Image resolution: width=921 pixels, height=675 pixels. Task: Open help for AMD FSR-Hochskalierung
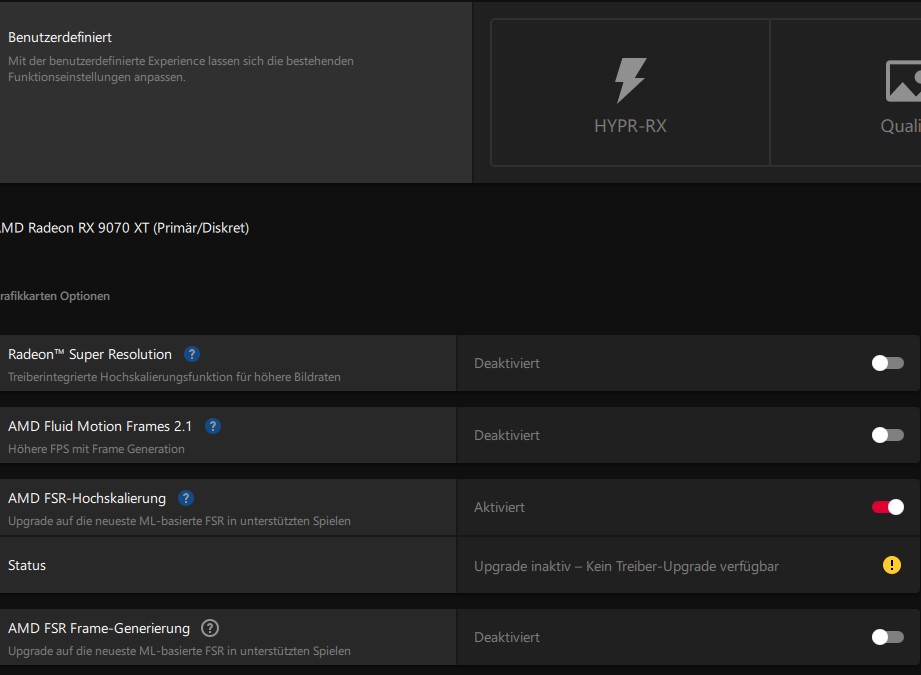tap(186, 498)
